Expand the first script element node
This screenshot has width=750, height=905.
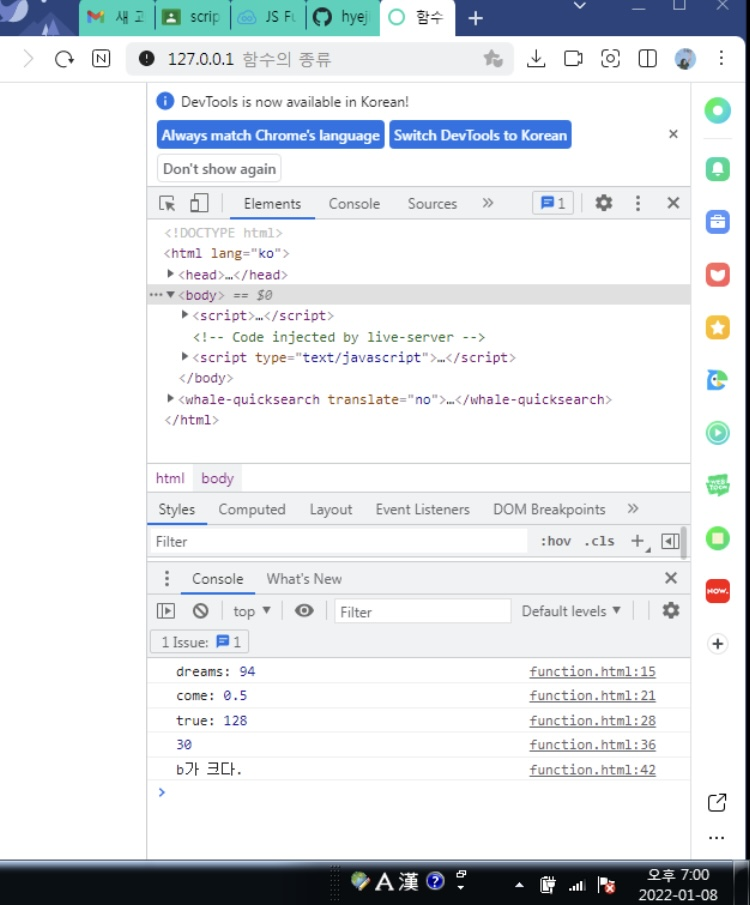[x=185, y=315]
